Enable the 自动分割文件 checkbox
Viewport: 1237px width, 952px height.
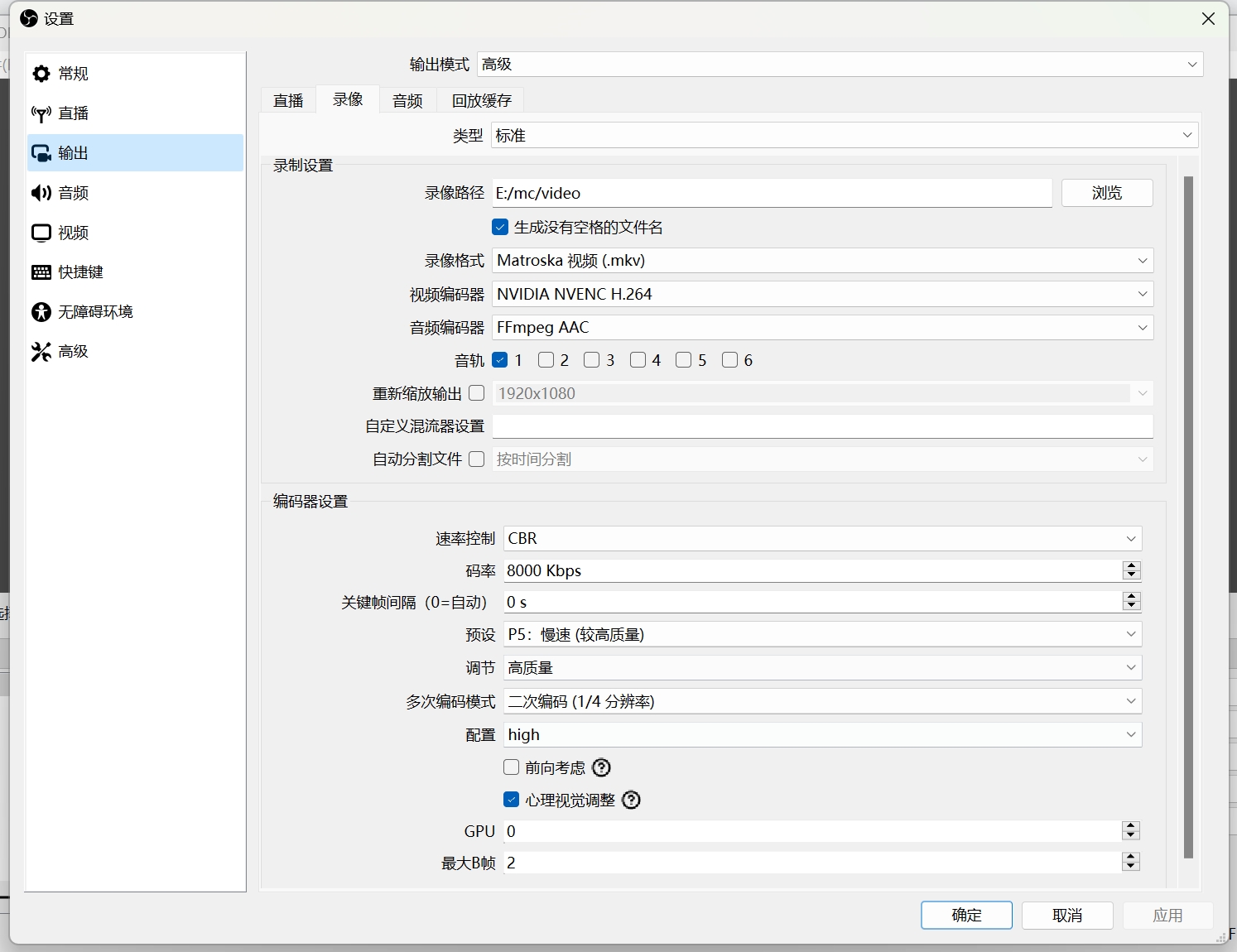[477, 459]
